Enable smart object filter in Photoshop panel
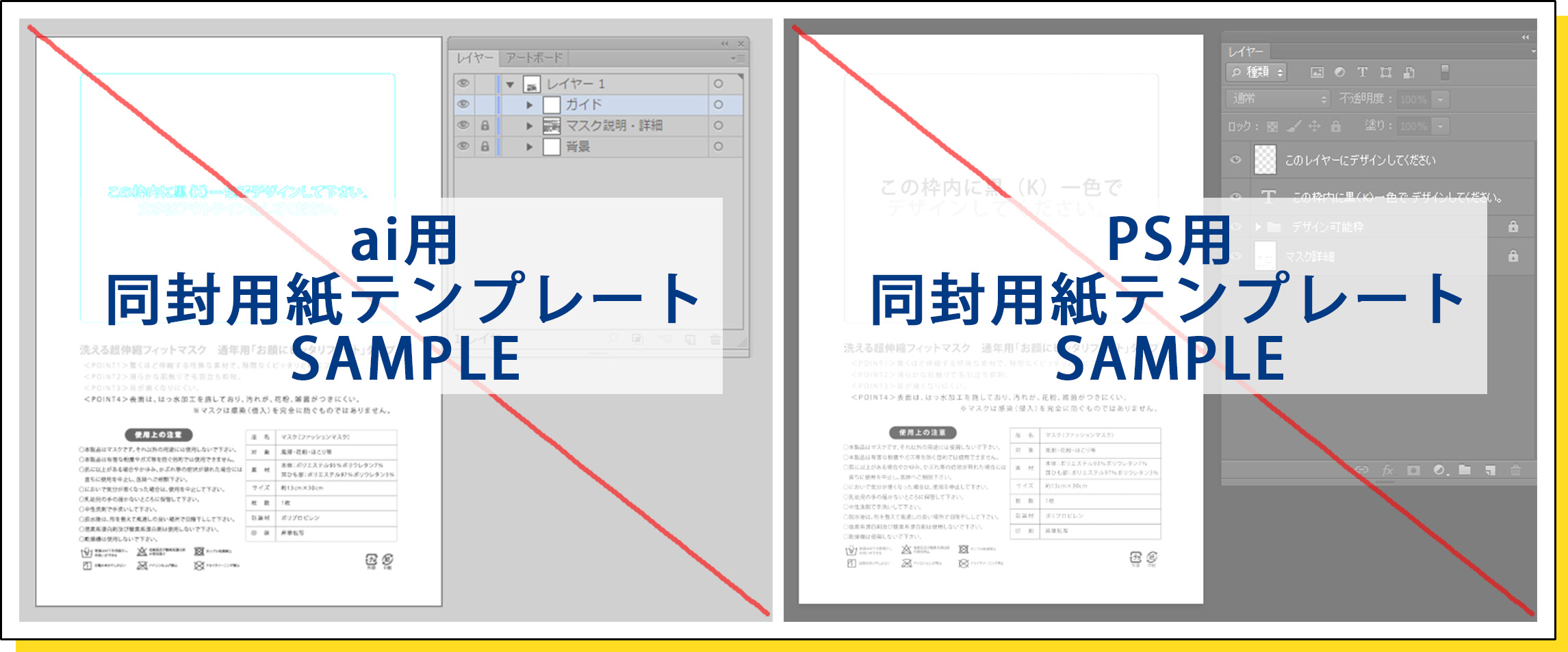Image resolution: width=1568 pixels, height=652 pixels. [x=1409, y=72]
